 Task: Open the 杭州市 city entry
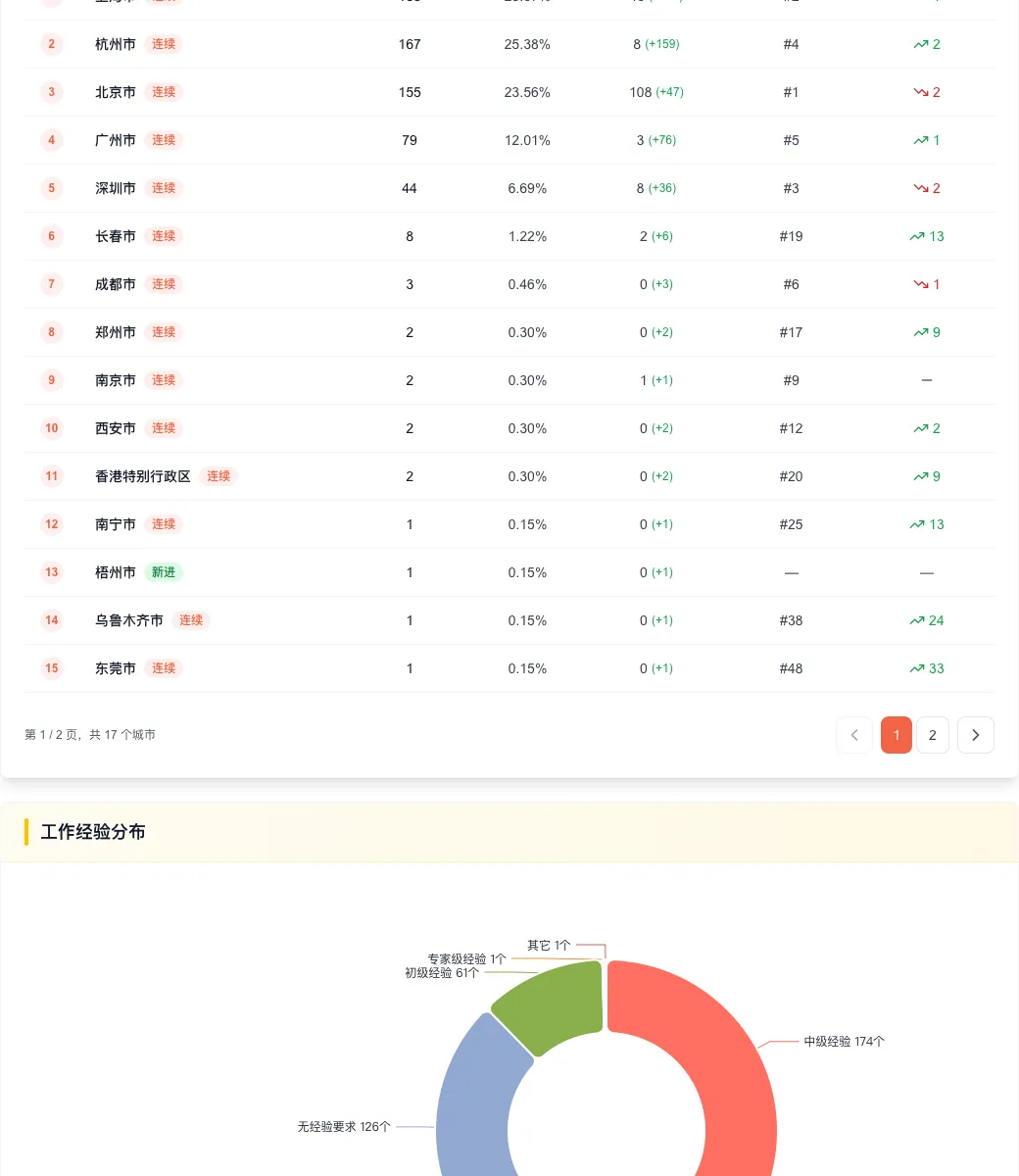pyautogui.click(x=115, y=44)
